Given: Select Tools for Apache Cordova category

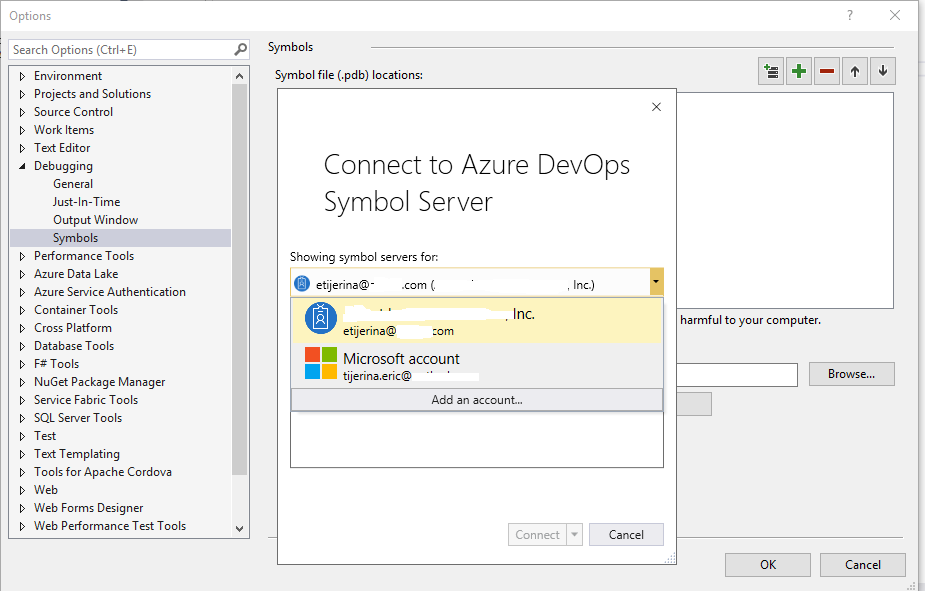Looking at the screenshot, I should [x=103, y=472].
